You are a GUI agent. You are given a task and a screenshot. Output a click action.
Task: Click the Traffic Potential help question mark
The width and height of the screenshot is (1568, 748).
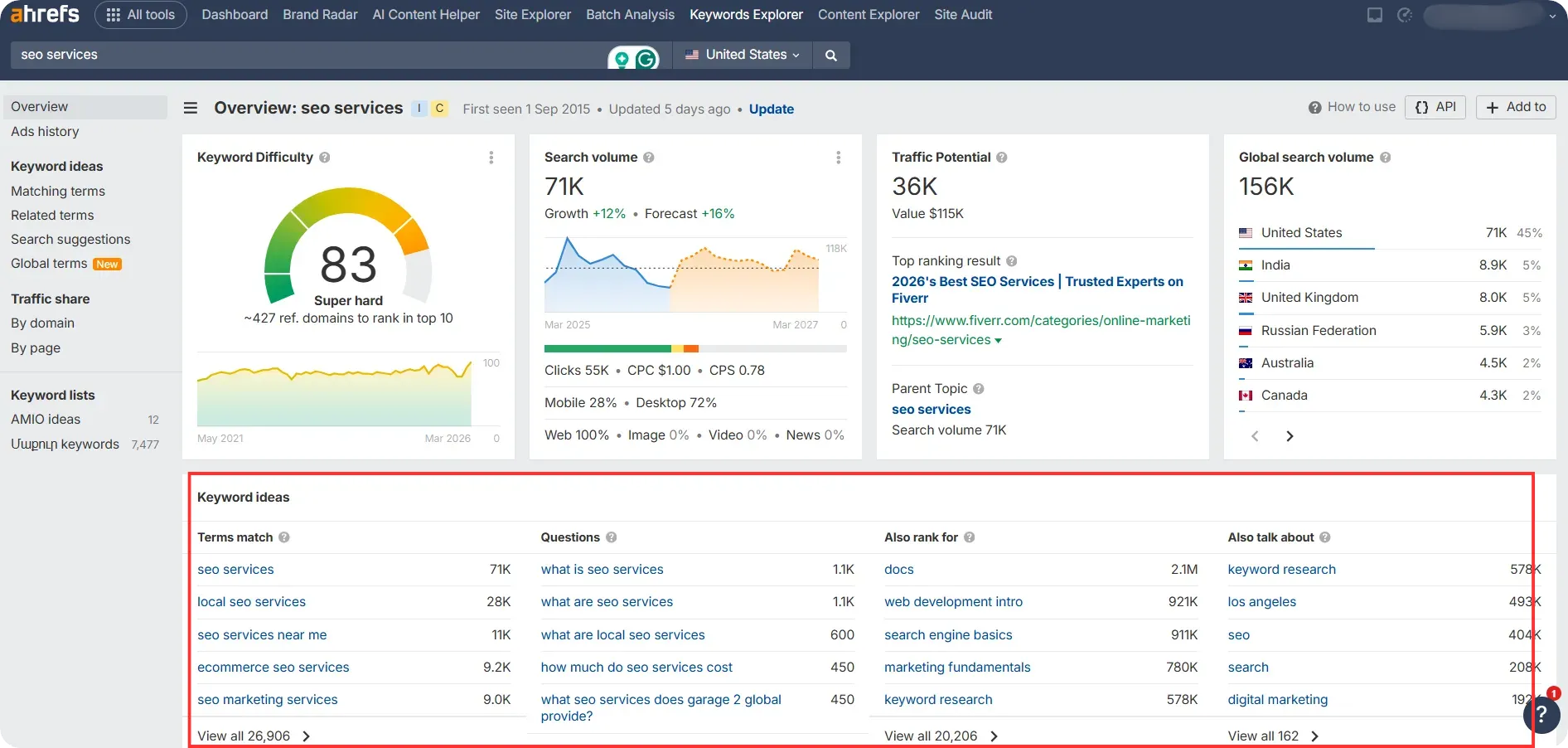(1001, 157)
